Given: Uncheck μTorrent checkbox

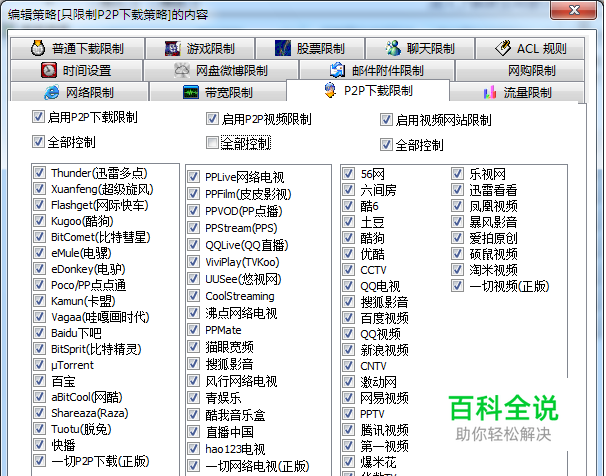Looking at the screenshot, I should point(39,365).
